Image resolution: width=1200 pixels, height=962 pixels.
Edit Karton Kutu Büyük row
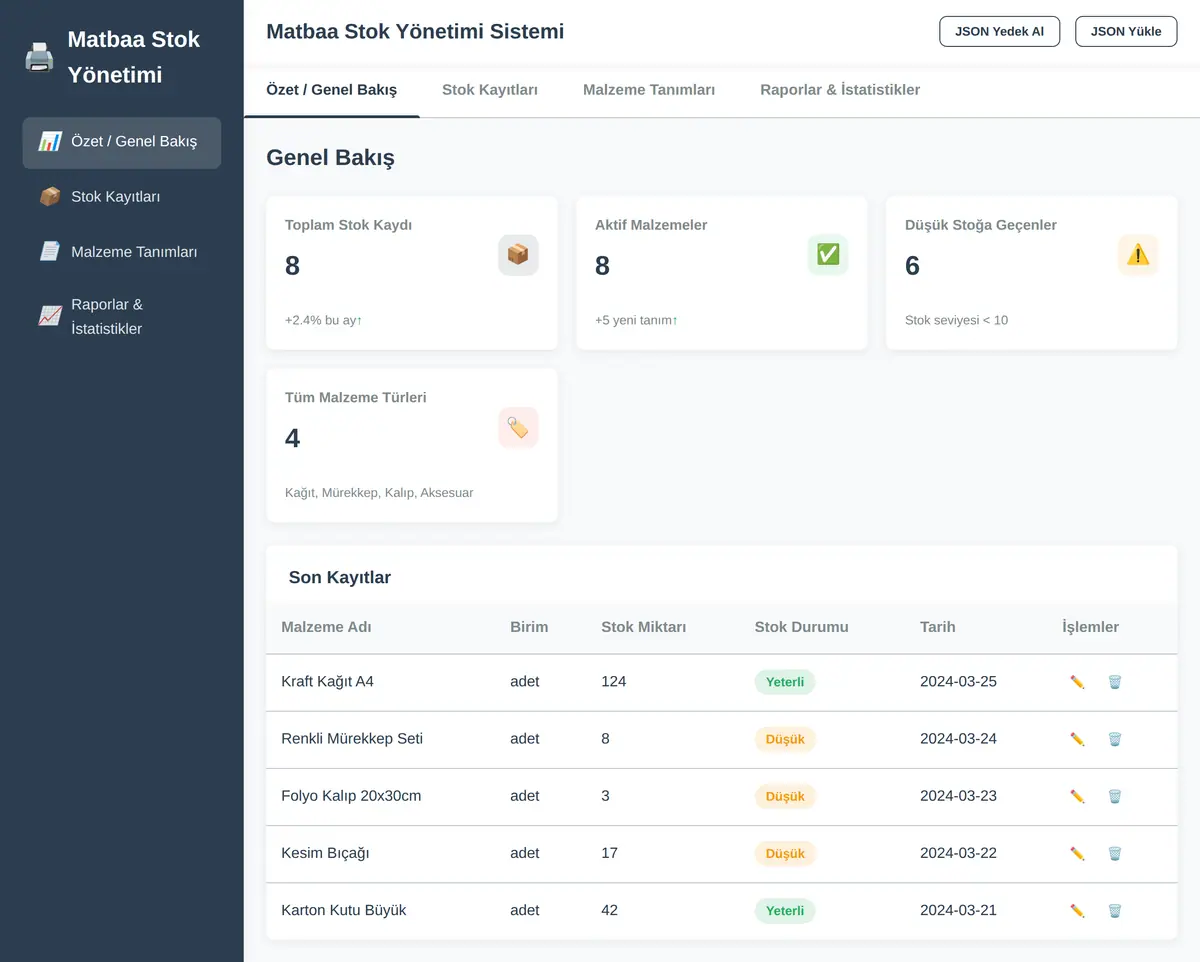click(x=1077, y=910)
